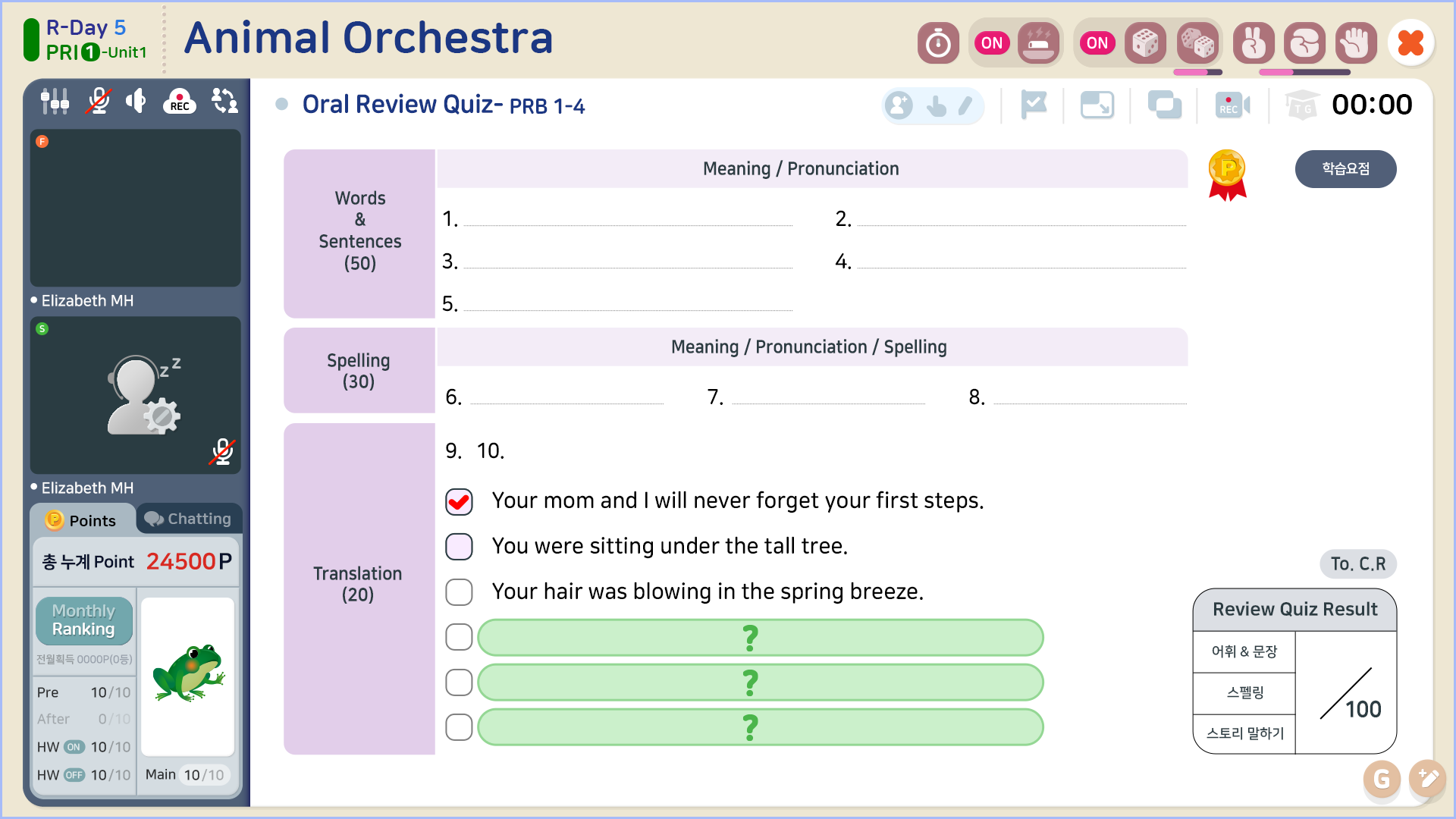This screenshot has height=819, width=1456.
Task: Roll the single dice icon
Action: coord(1145,43)
